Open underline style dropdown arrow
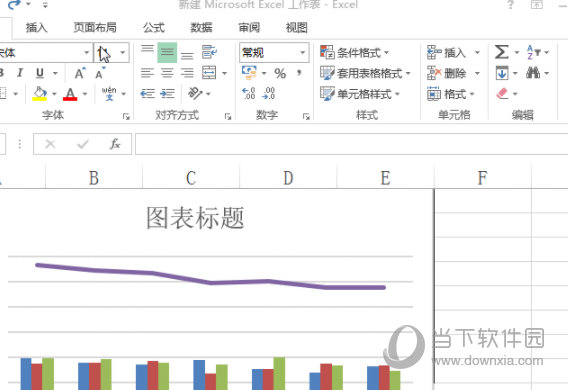The height and width of the screenshot is (390, 568). coord(55,74)
